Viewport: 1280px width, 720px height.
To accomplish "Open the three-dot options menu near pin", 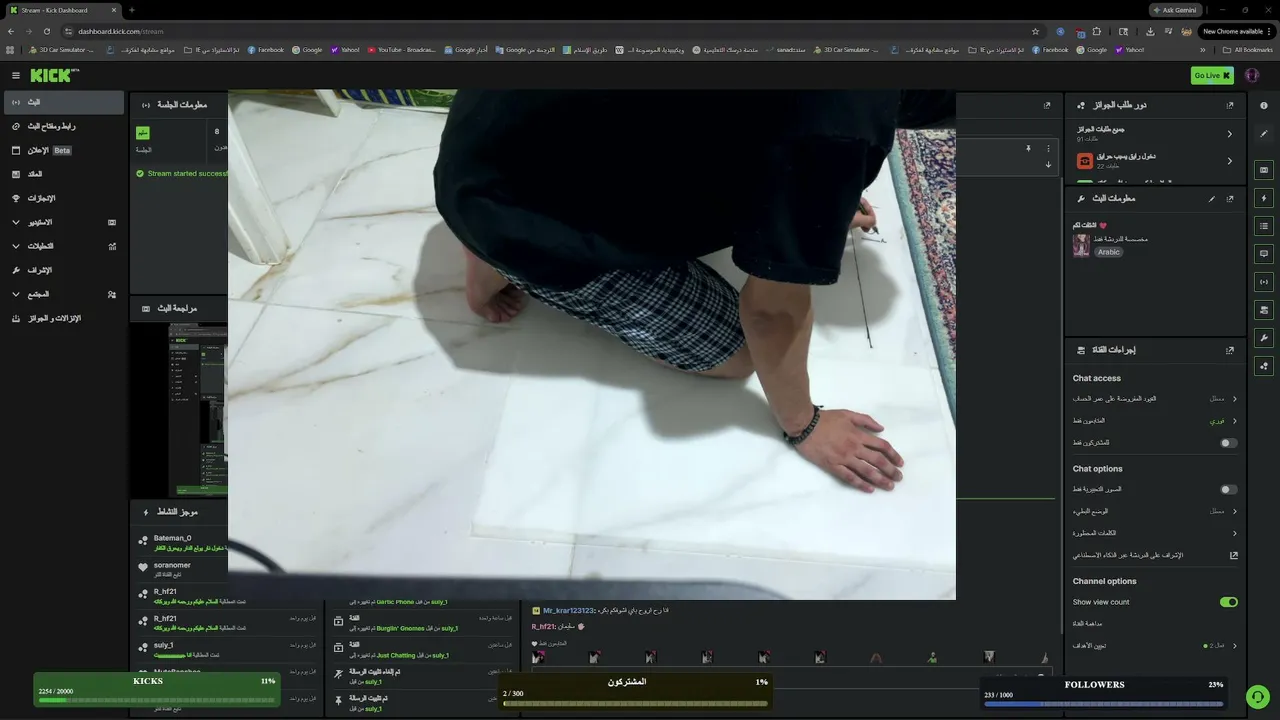I will [1048, 148].
